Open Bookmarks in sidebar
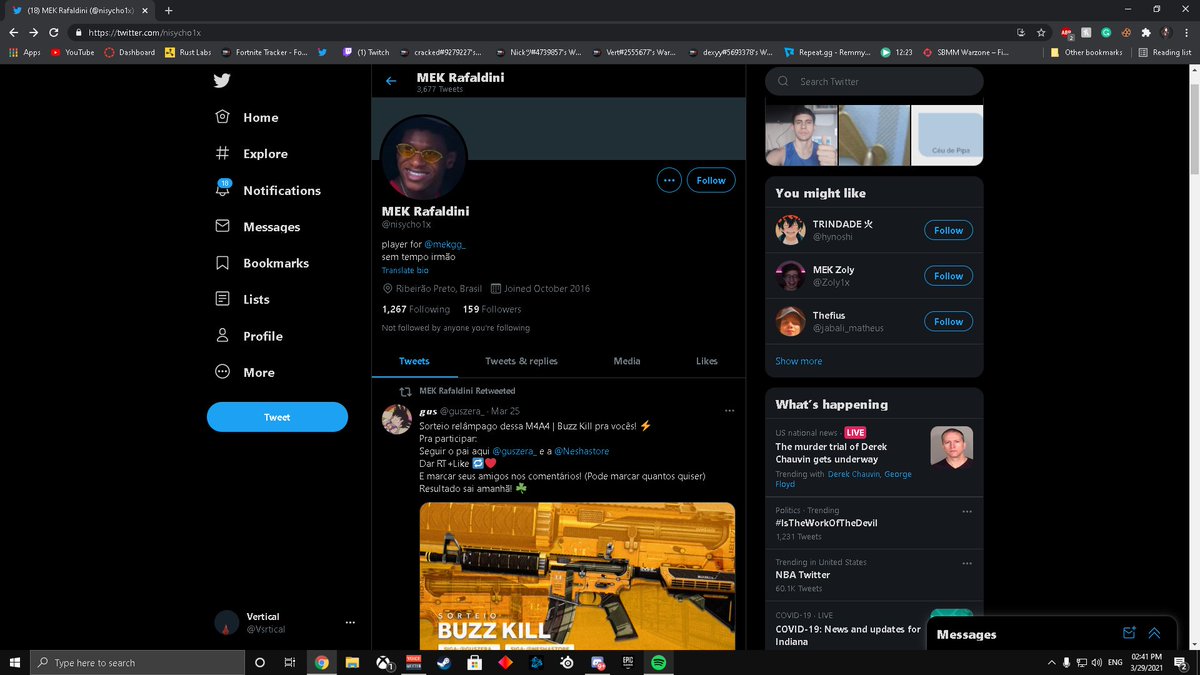 tap(262, 263)
